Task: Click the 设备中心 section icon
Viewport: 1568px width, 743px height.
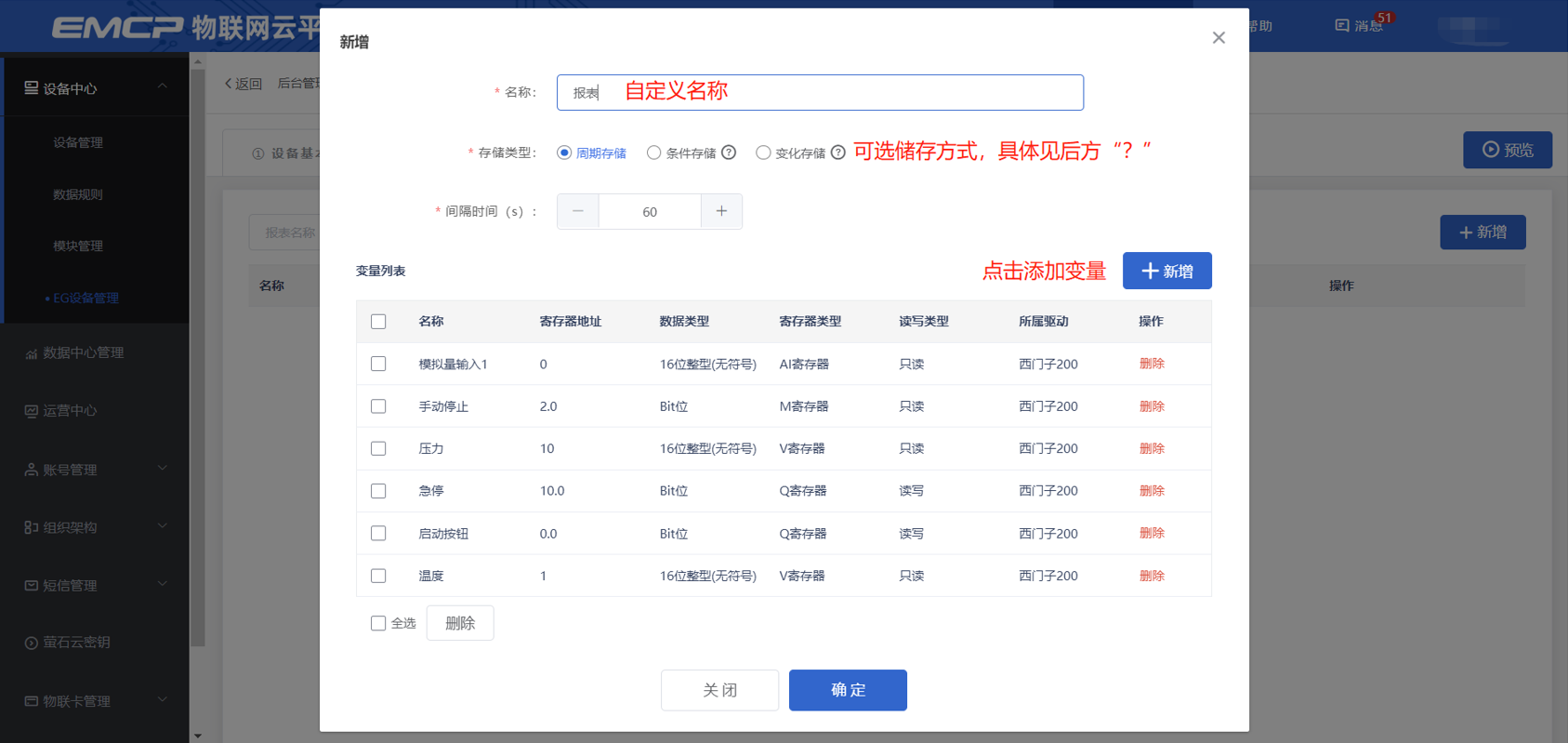Action: click(32, 87)
